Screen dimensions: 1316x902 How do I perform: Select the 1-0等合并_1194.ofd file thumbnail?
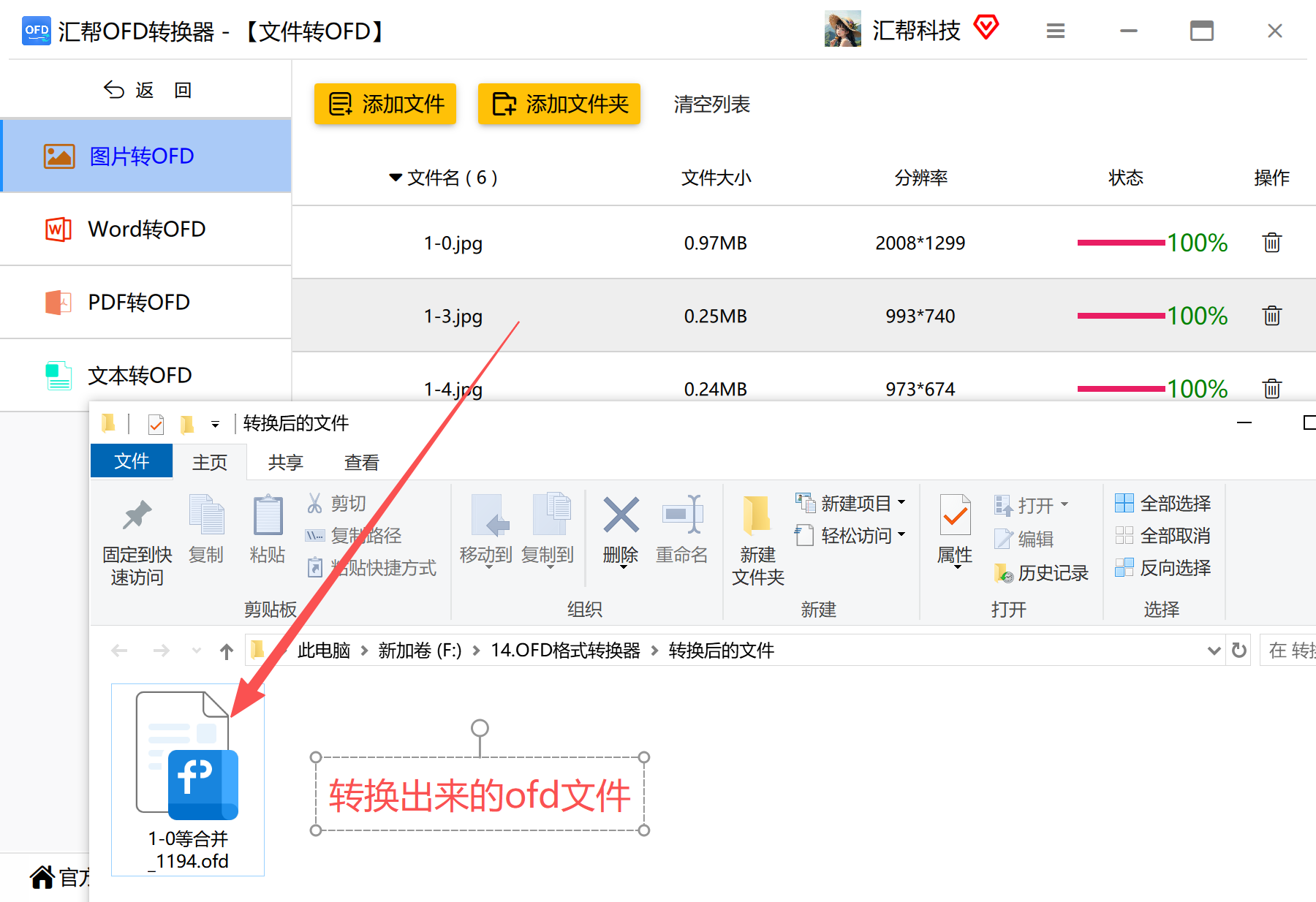pyautogui.click(x=188, y=779)
